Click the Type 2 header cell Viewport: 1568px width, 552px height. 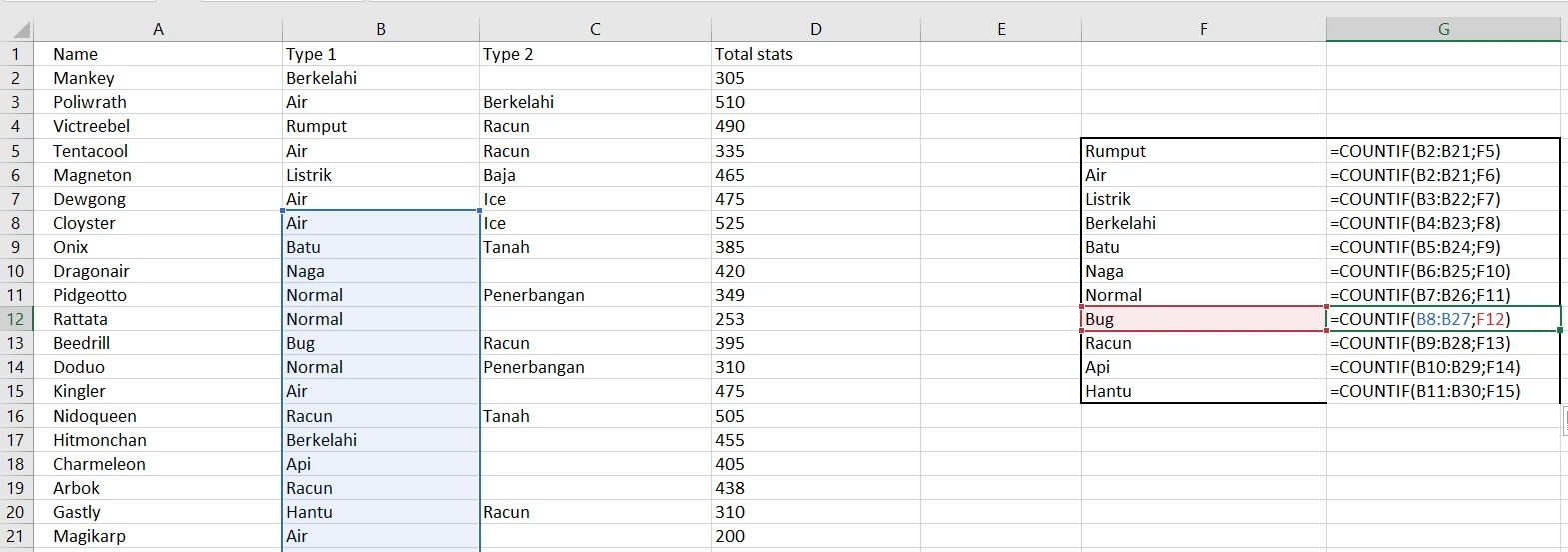coord(595,54)
